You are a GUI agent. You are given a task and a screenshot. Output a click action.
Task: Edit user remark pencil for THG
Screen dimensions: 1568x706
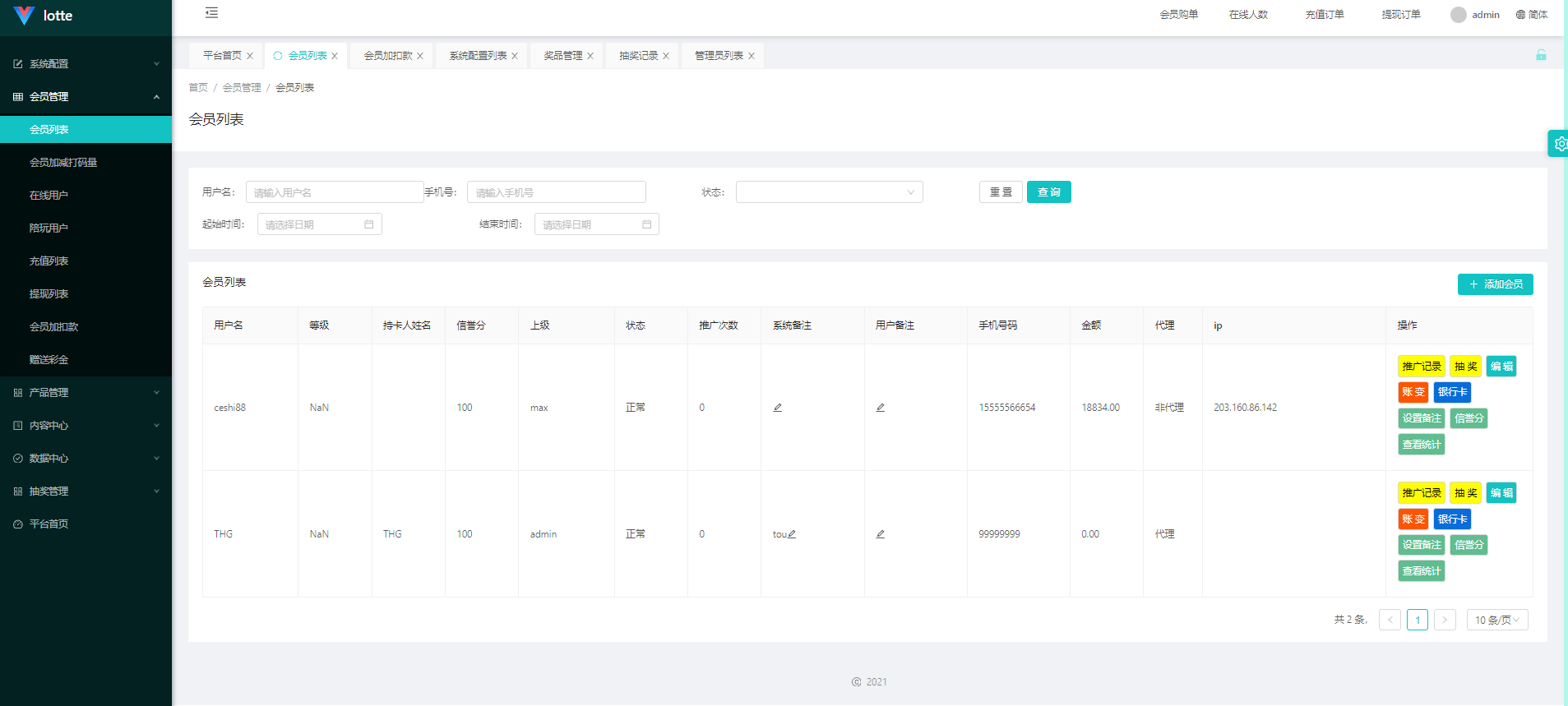coord(881,534)
